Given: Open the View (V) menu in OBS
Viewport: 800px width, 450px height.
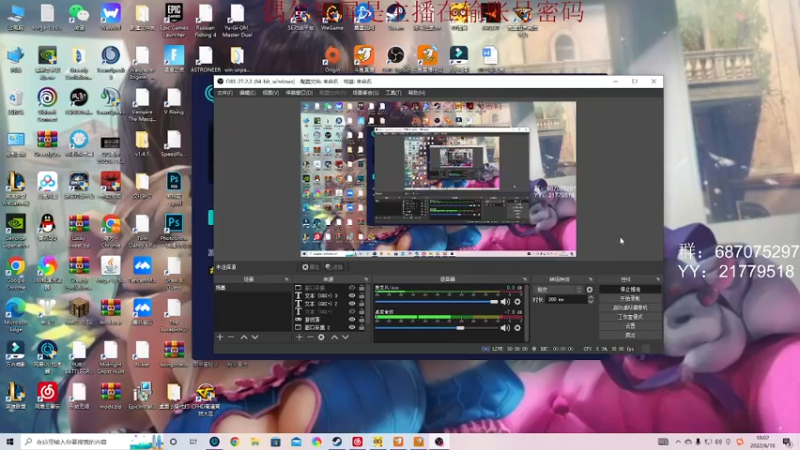Looking at the screenshot, I should (x=270, y=93).
